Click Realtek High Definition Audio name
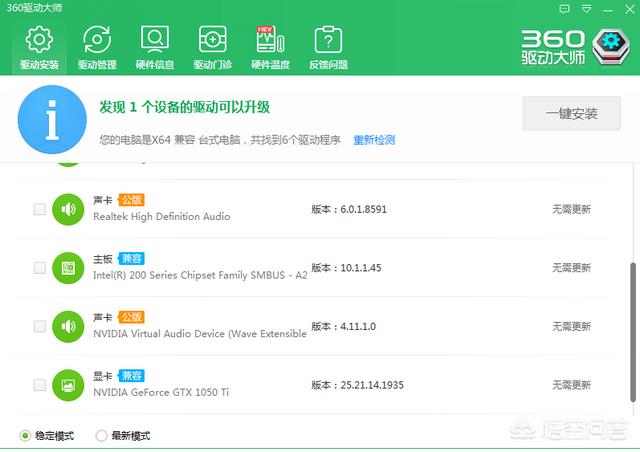 click(162, 216)
